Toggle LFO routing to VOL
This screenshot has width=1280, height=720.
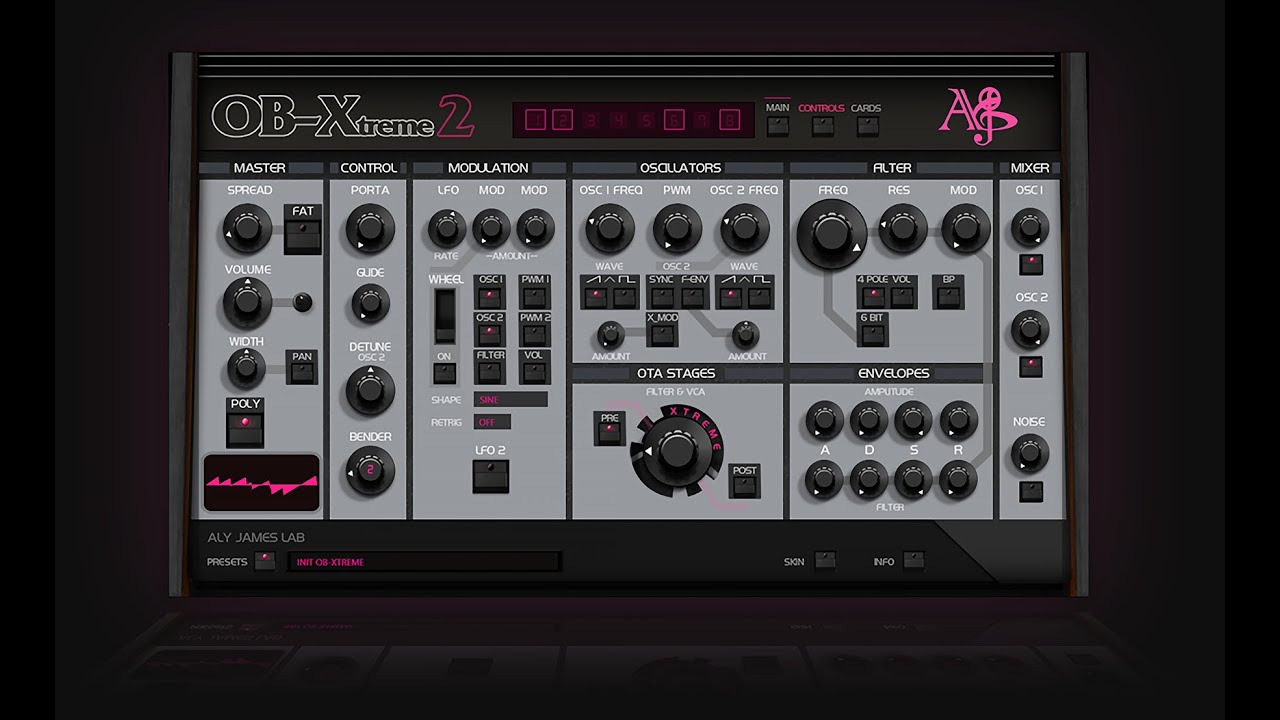534,373
